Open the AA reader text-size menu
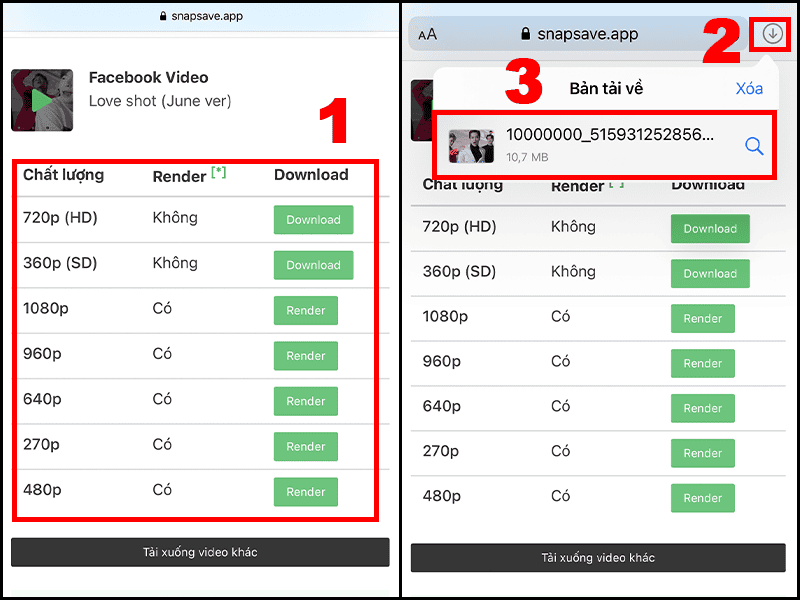This screenshot has height=600, width=800. pyautogui.click(x=428, y=34)
